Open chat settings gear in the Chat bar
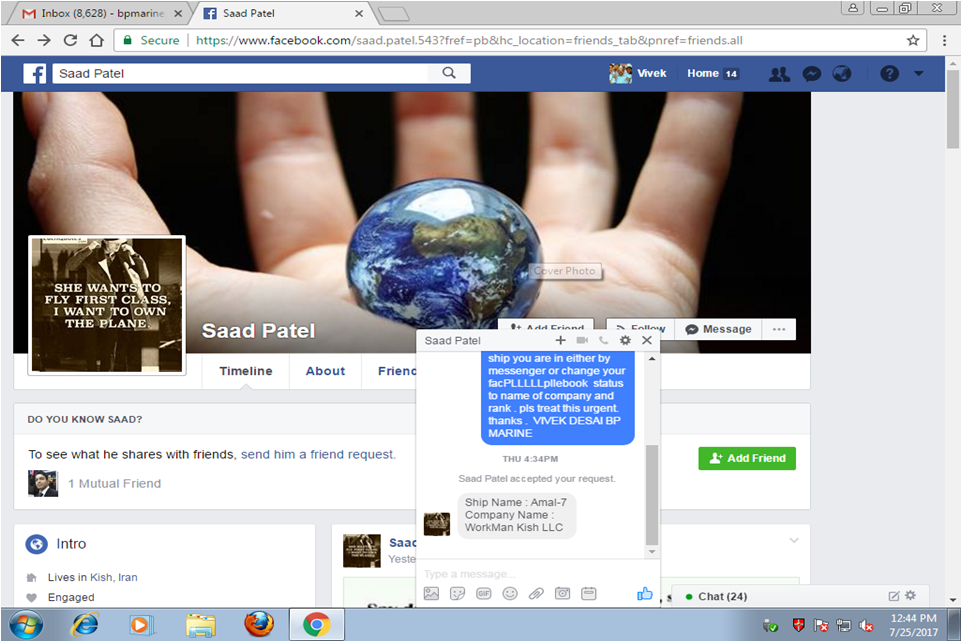Image resolution: width=962 pixels, height=642 pixels. [910, 595]
